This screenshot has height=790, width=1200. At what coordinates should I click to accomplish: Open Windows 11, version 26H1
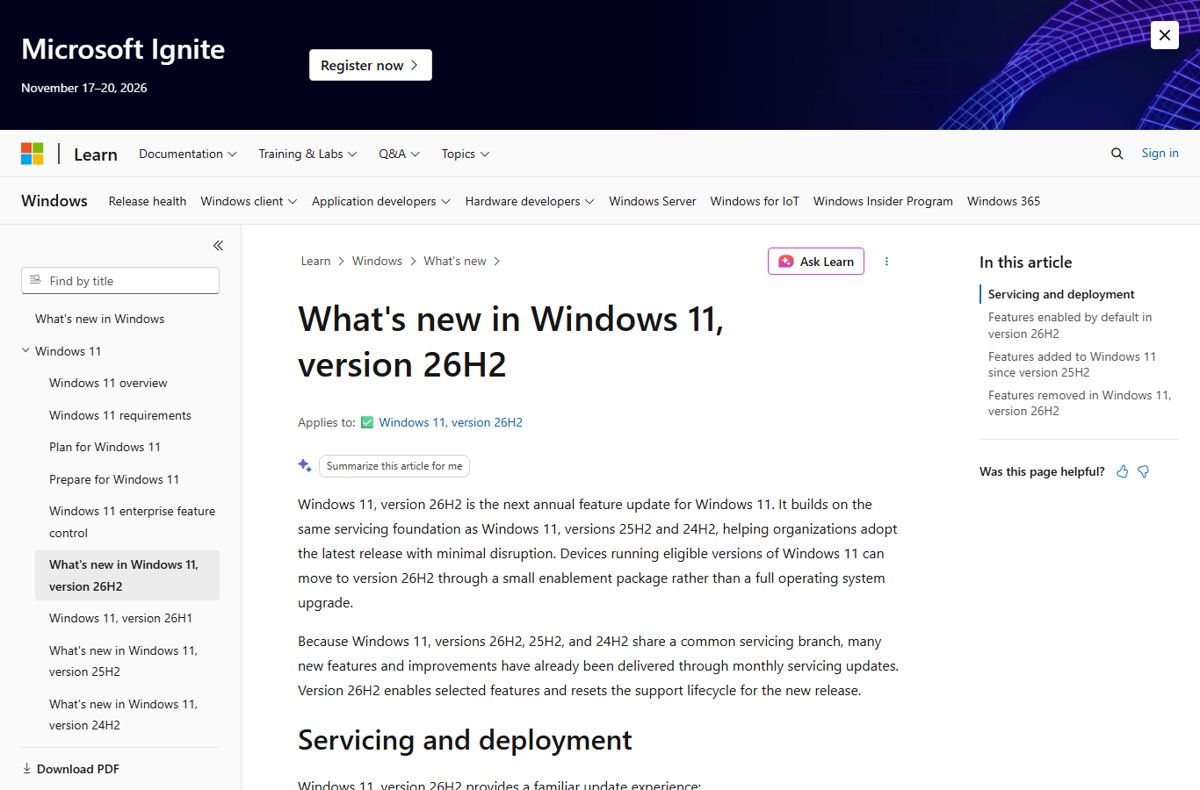(121, 618)
